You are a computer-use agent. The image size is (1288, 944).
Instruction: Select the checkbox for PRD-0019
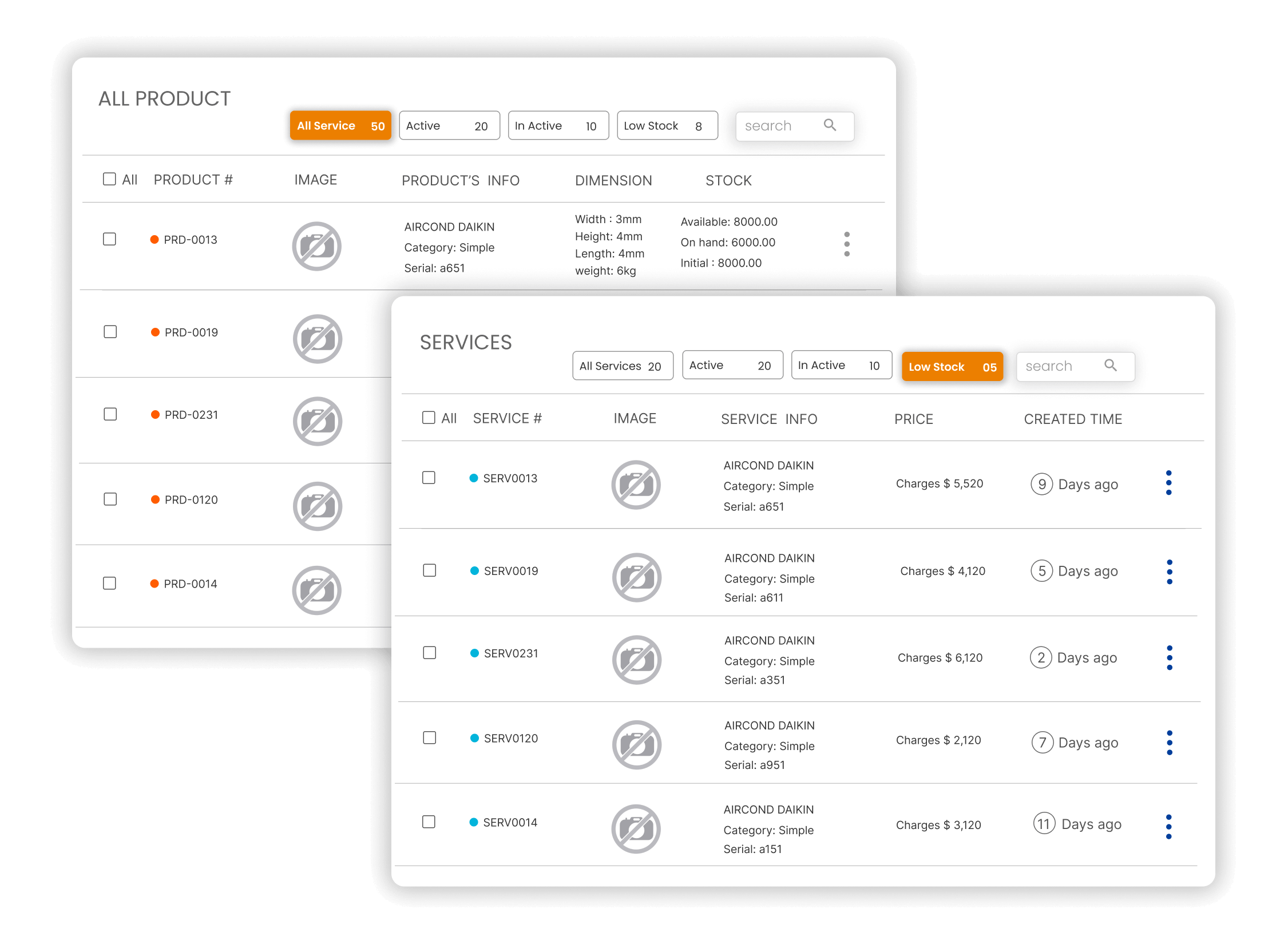tap(110, 332)
